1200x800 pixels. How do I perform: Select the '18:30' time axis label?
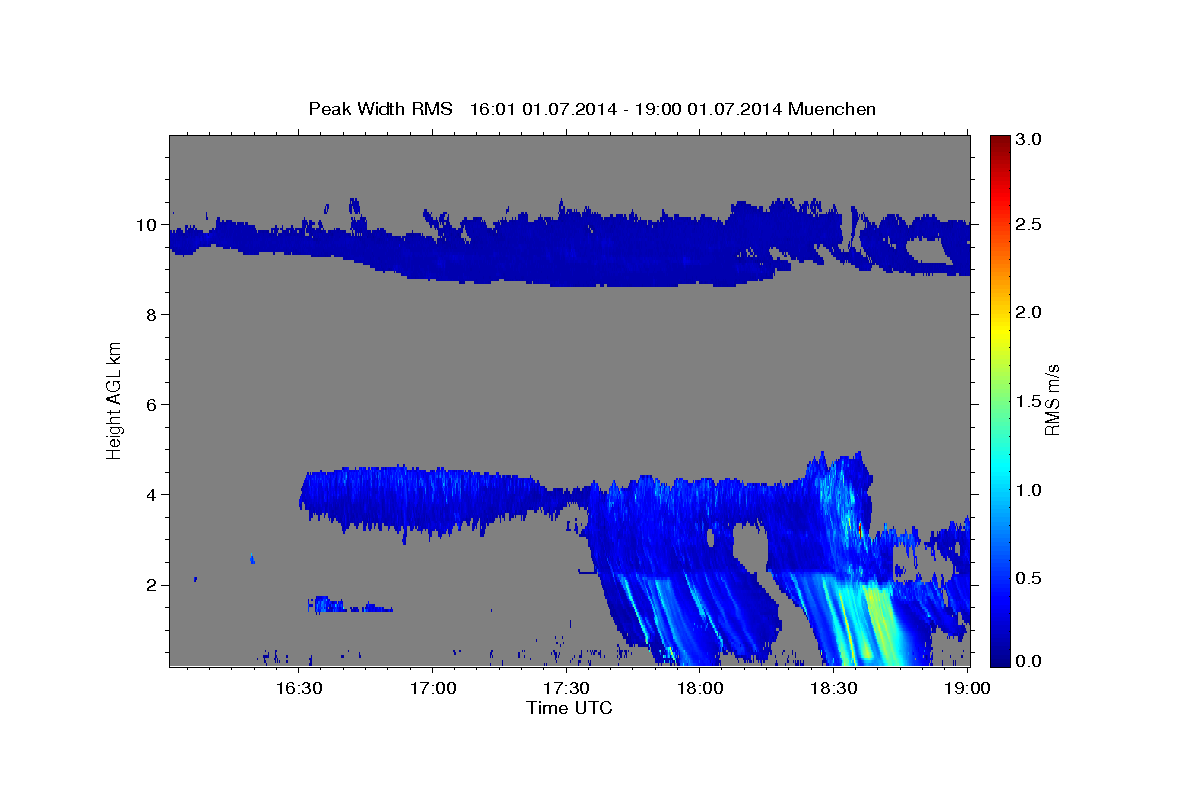coord(833,688)
